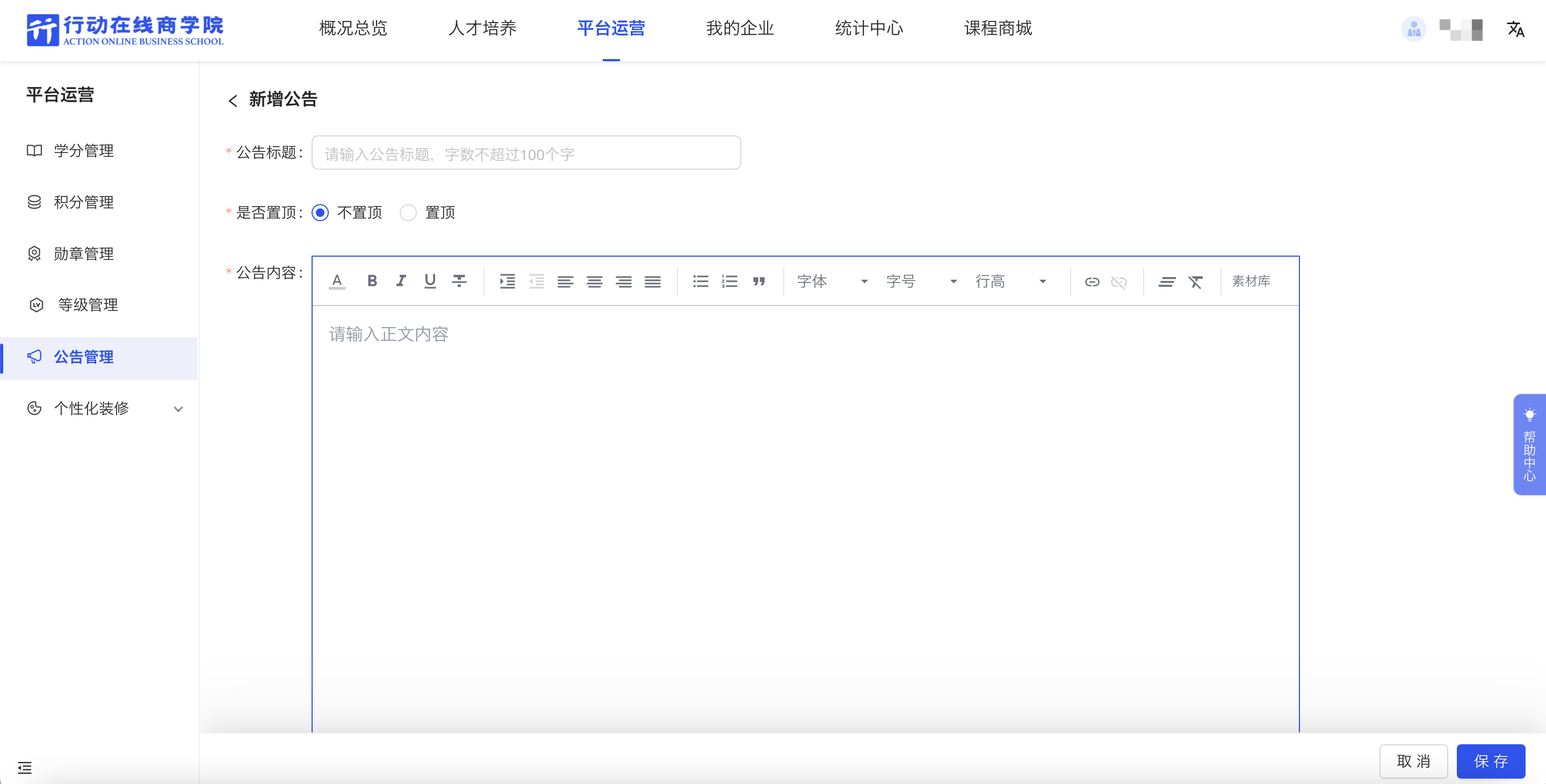The image size is (1546, 784).
Task: Insert hyperlink in editor
Action: point(1092,282)
